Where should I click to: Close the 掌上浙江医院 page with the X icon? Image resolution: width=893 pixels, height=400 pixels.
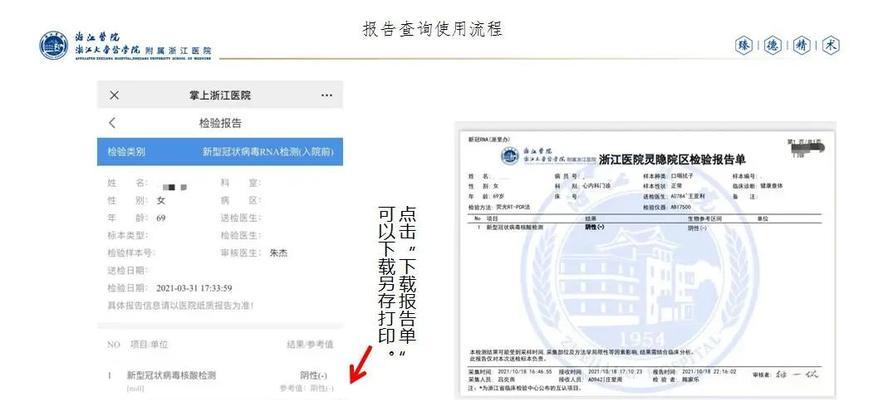pyautogui.click(x=114, y=95)
